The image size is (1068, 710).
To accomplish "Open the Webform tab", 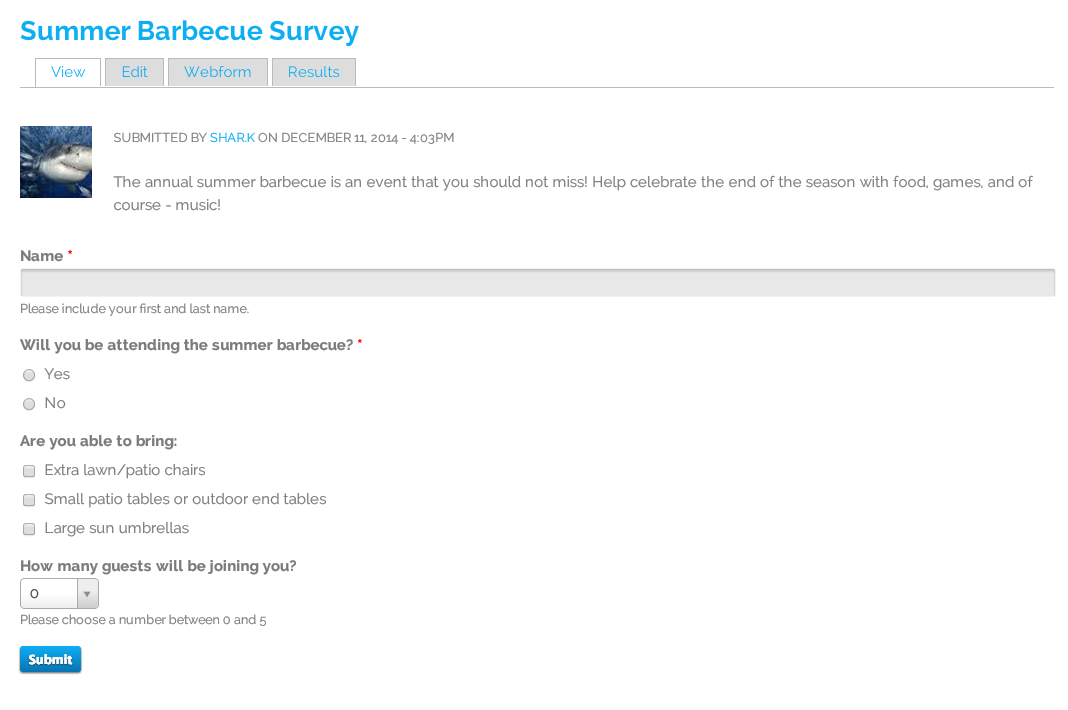I will coord(217,72).
